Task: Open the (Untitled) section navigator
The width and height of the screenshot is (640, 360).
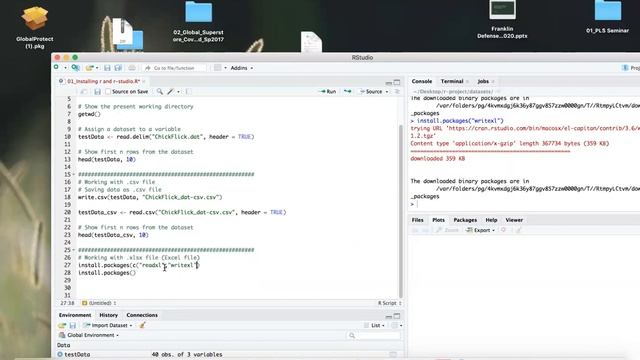Action: (x=99, y=303)
